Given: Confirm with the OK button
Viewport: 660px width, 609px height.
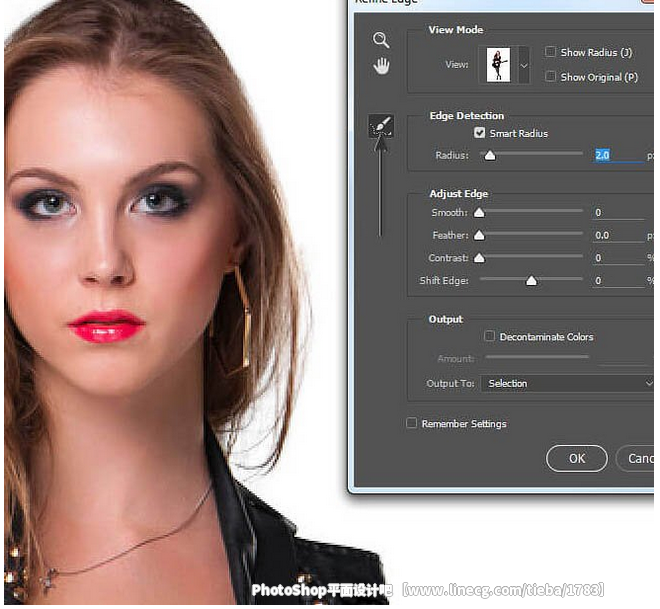Looking at the screenshot, I should (x=577, y=458).
